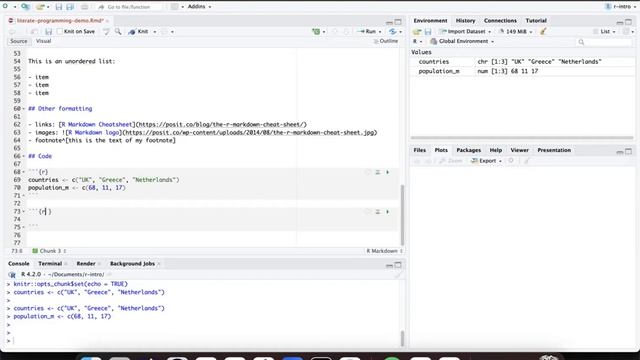Click the Environment search field

coord(604,42)
